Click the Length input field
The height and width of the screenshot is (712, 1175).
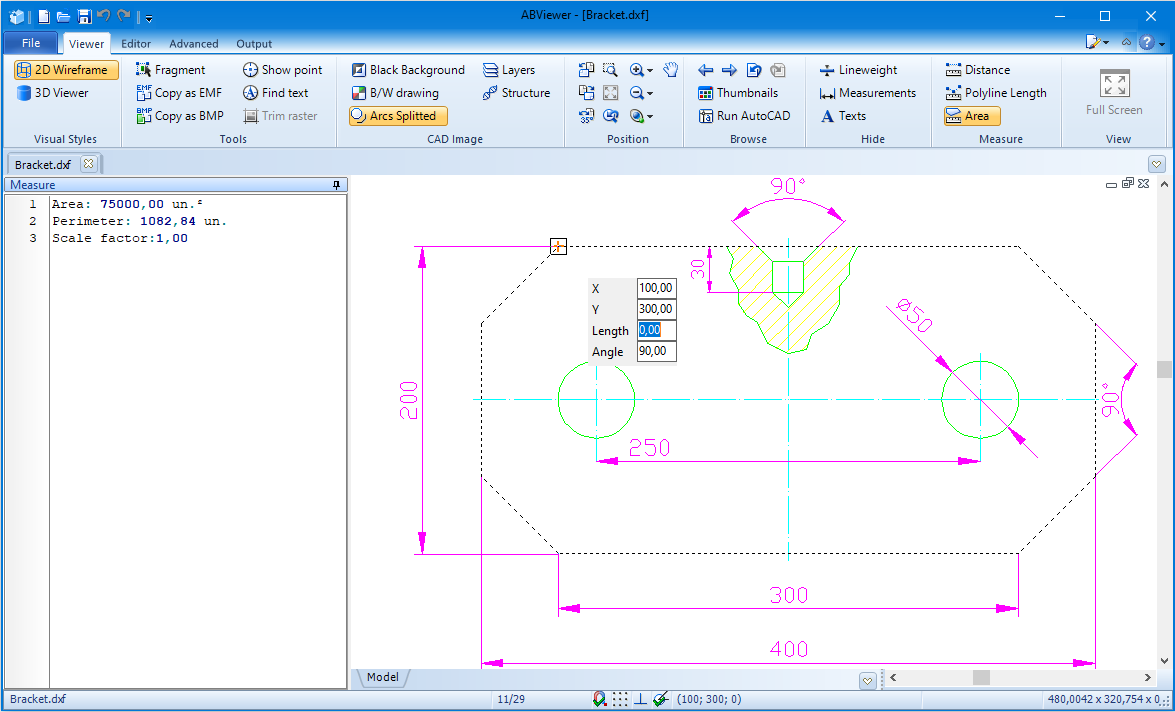656,331
